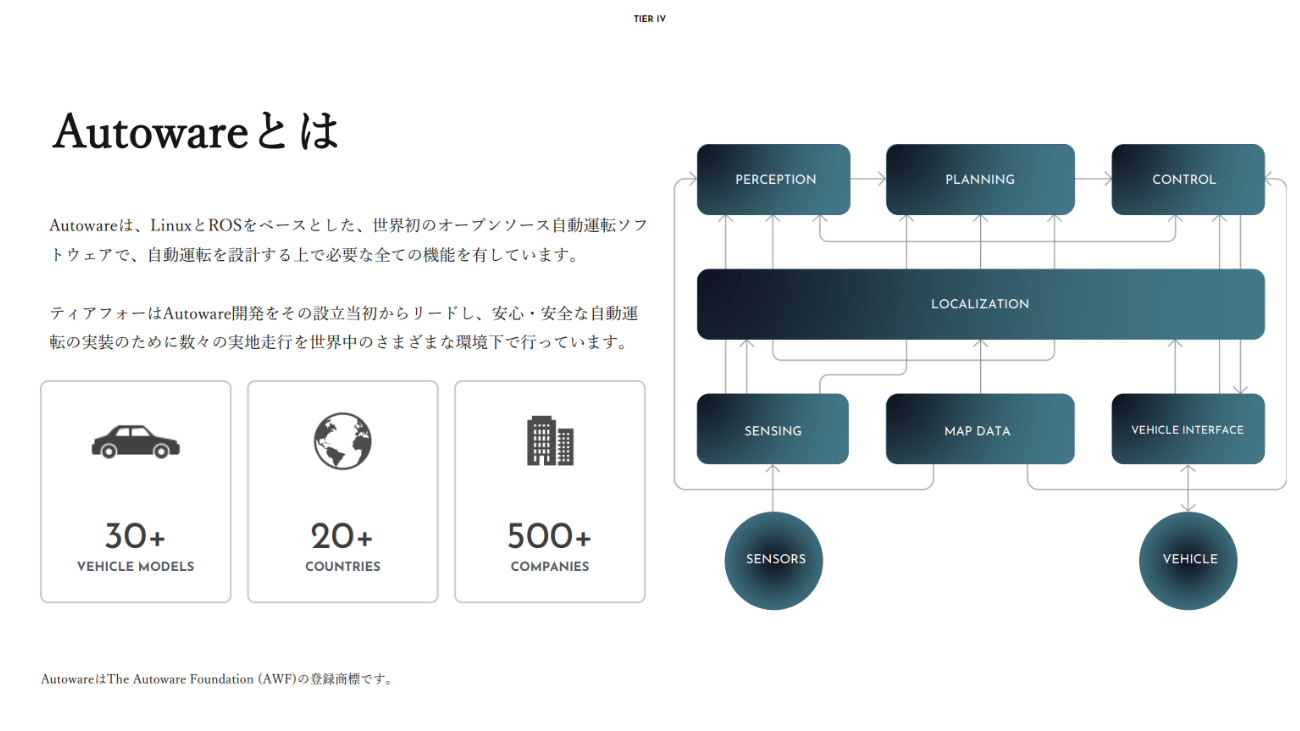Select the CONTROL block in the diagram

pyautogui.click(x=1188, y=179)
